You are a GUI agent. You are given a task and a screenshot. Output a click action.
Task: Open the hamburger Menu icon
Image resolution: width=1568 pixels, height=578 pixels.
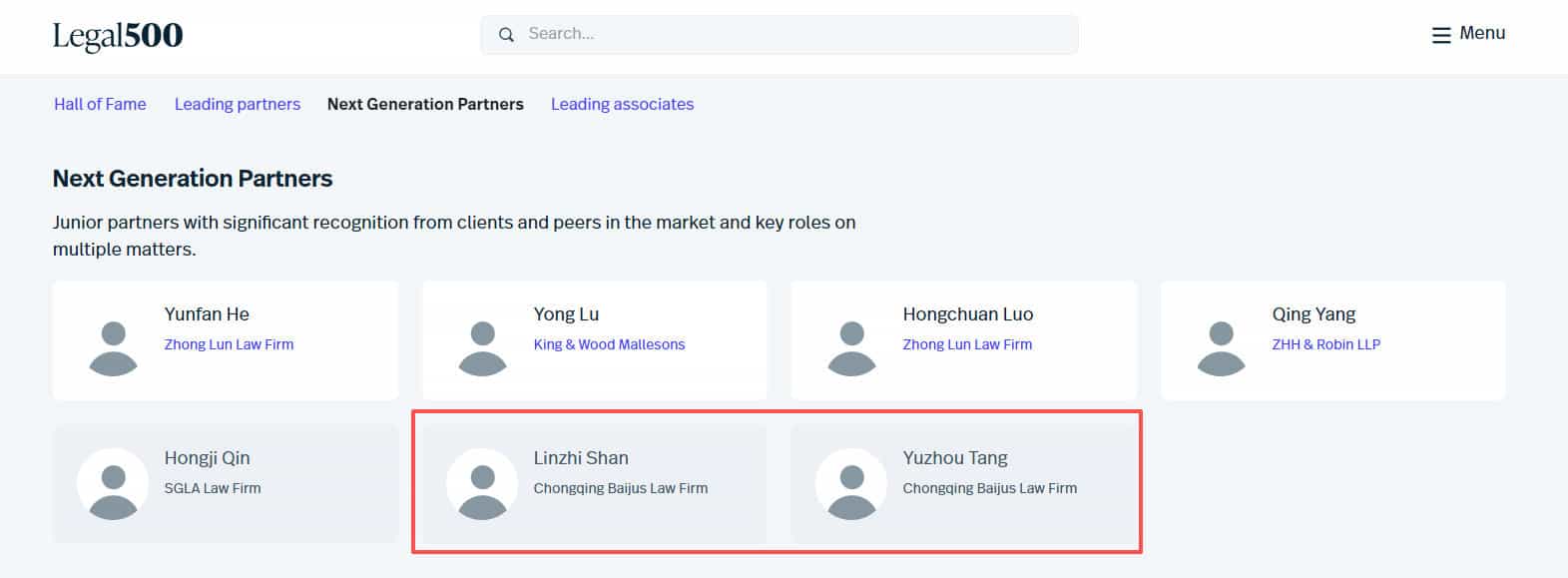tap(1440, 35)
